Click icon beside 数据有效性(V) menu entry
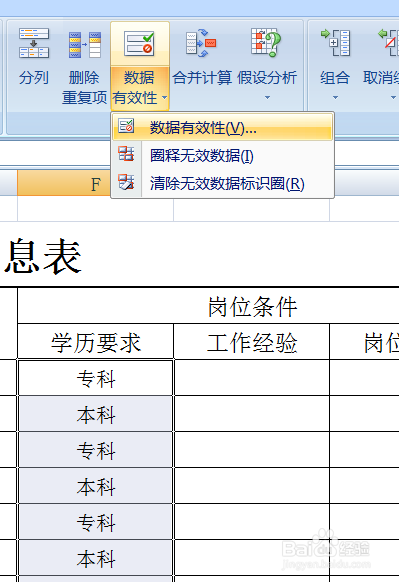The width and height of the screenshot is (399, 582). [126, 126]
